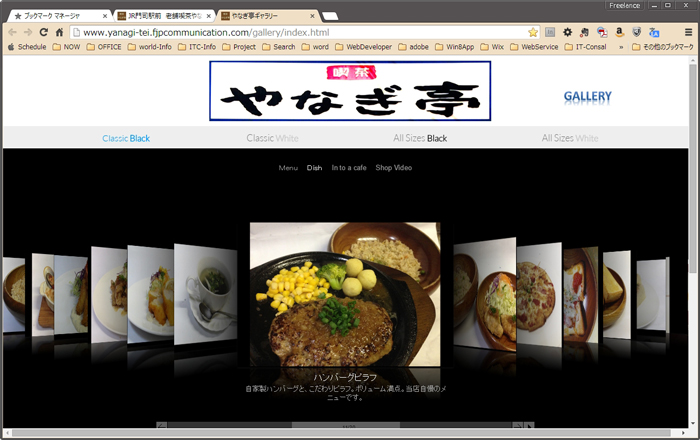Select the Classic White theme
Screen dimensions: 700x440
pos(272,138)
